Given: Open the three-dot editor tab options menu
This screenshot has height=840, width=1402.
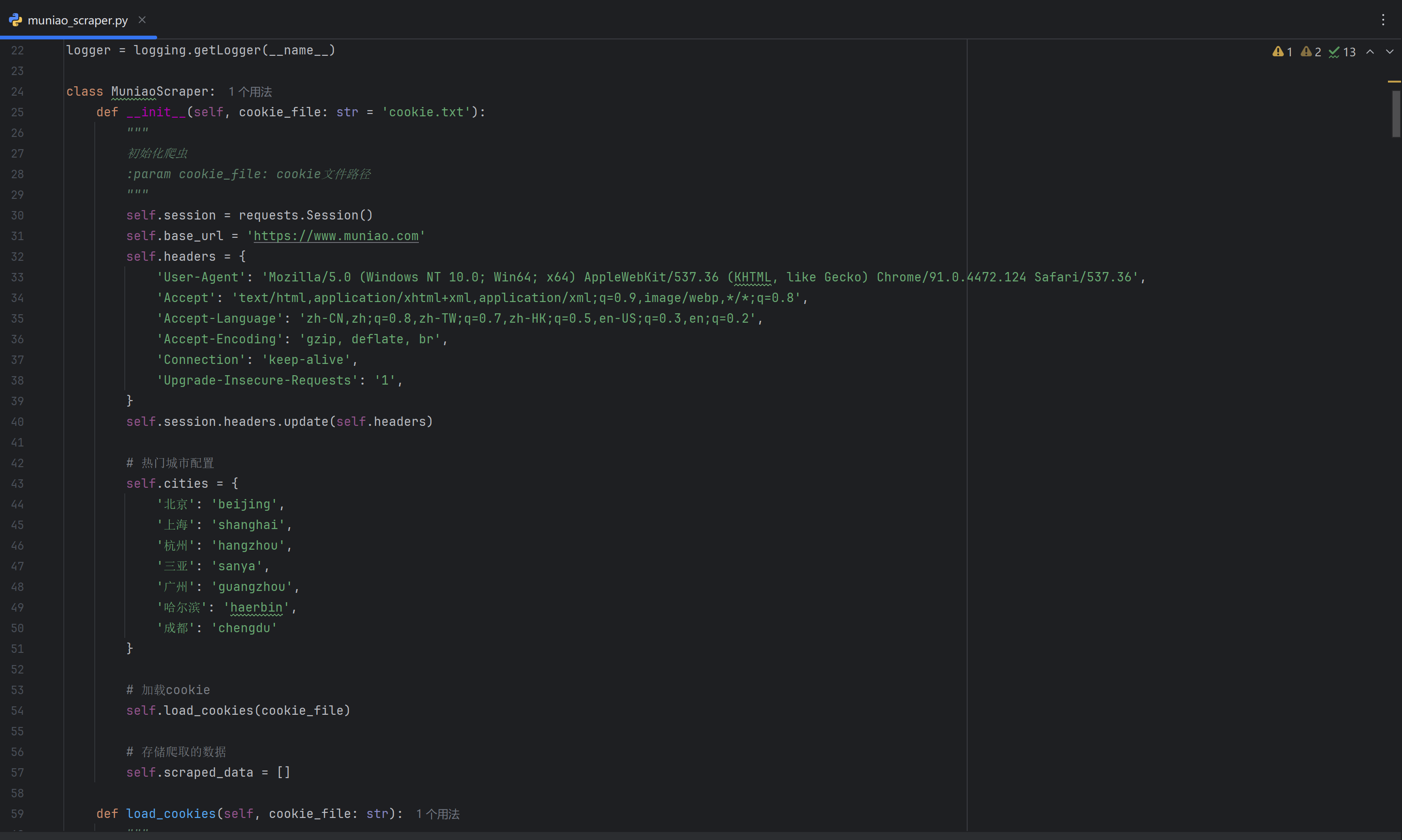Looking at the screenshot, I should tap(1383, 20).
